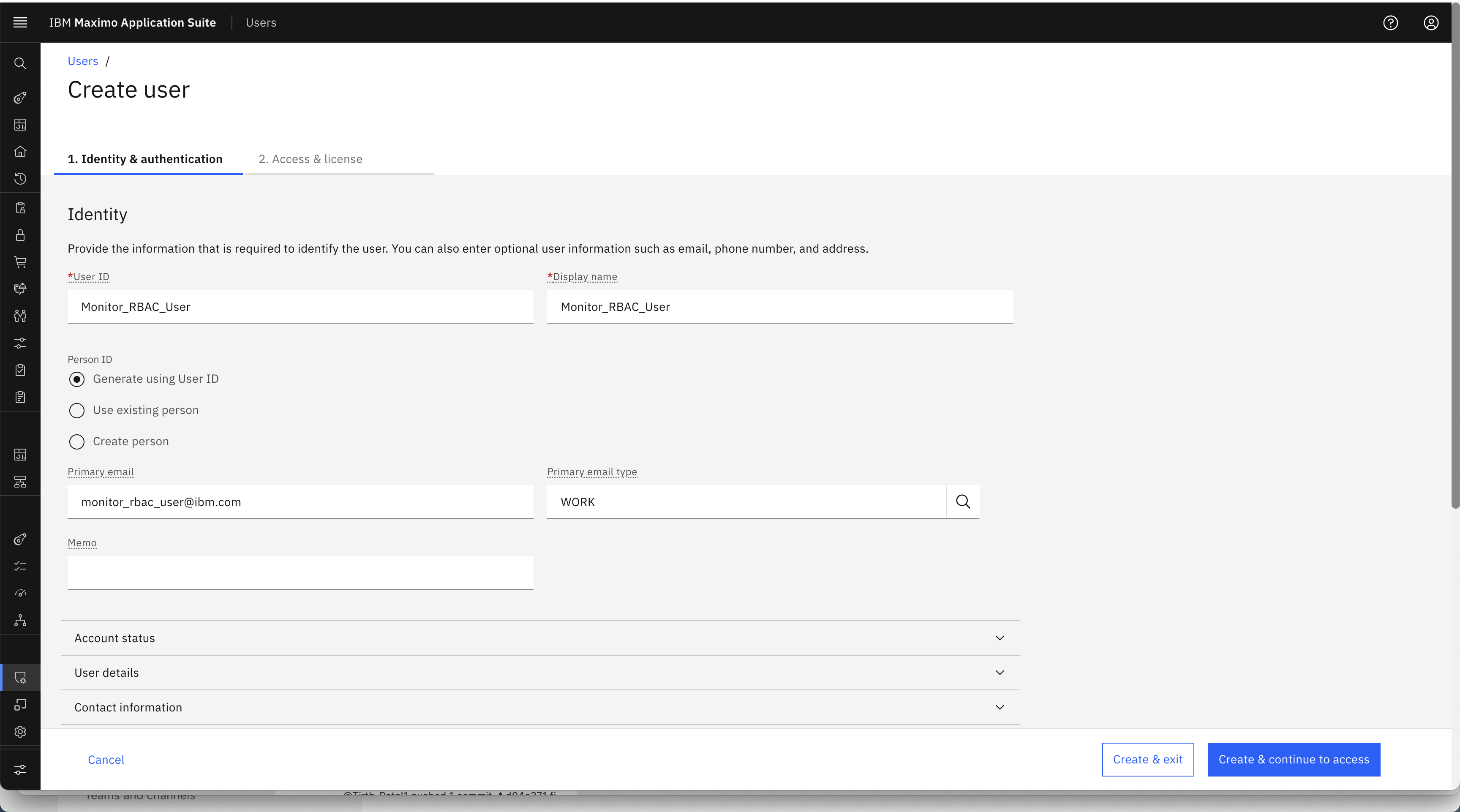Switch to Access & license tab

(311, 159)
